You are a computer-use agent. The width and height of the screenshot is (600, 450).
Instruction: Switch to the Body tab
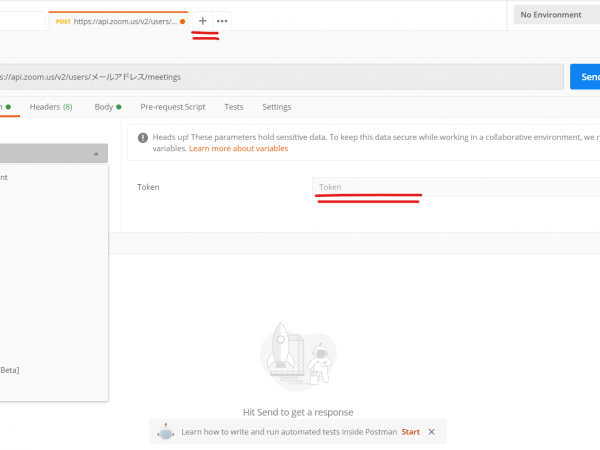(x=108, y=107)
